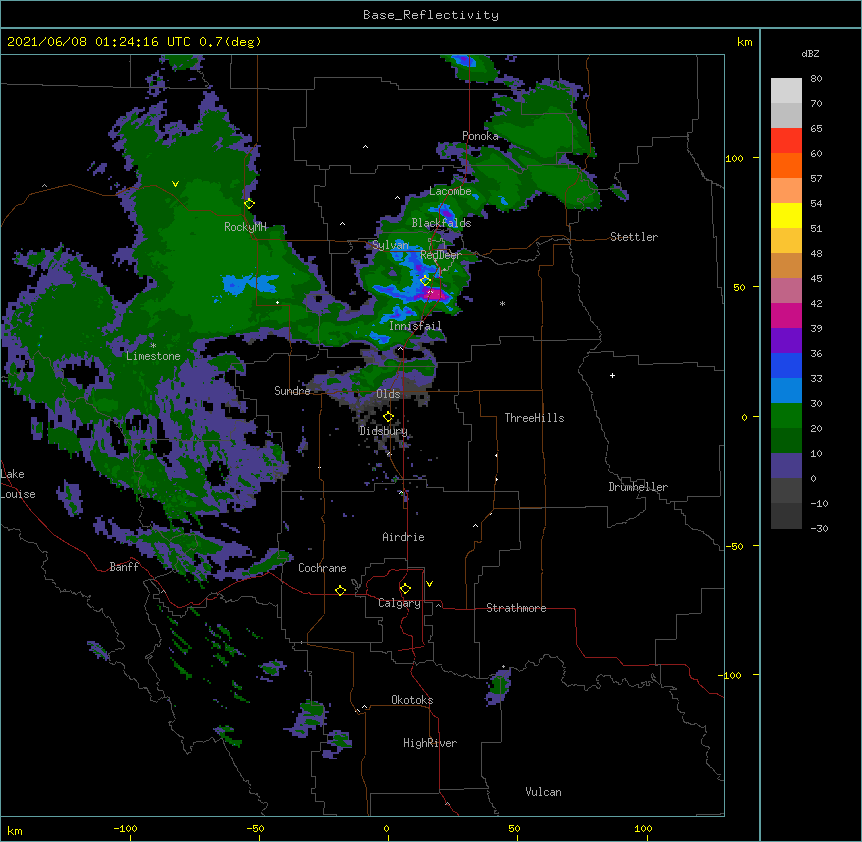Click the -50 tick on right axis
The height and width of the screenshot is (842, 862).
(x=734, y=546)
